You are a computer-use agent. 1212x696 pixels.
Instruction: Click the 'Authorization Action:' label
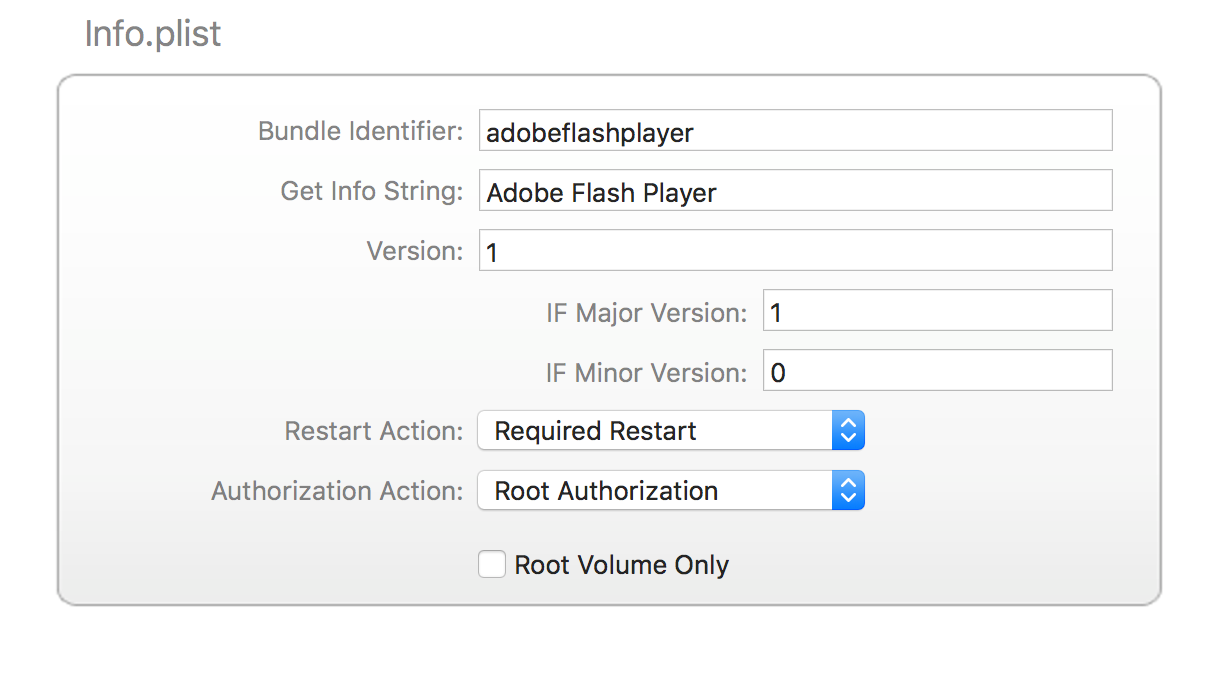338,491
